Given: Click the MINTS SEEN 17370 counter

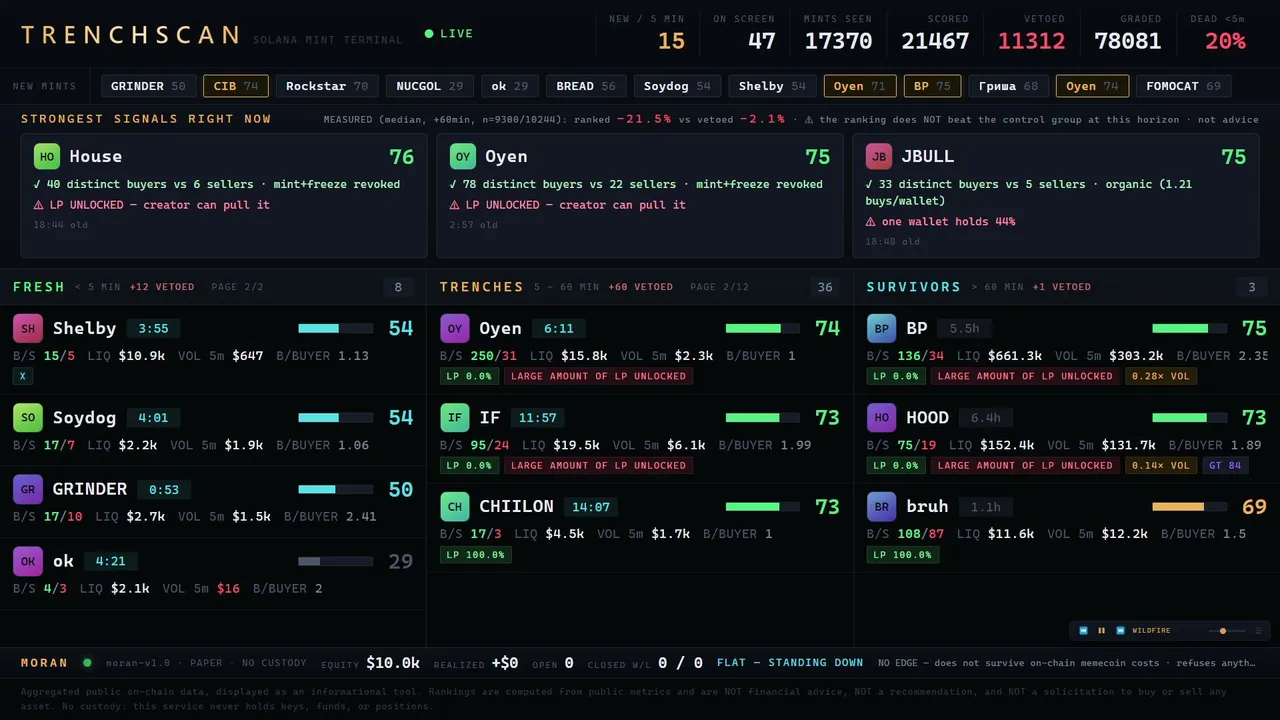Looking at the screenshot, I should pyautogui.click(x=838, y=33).
